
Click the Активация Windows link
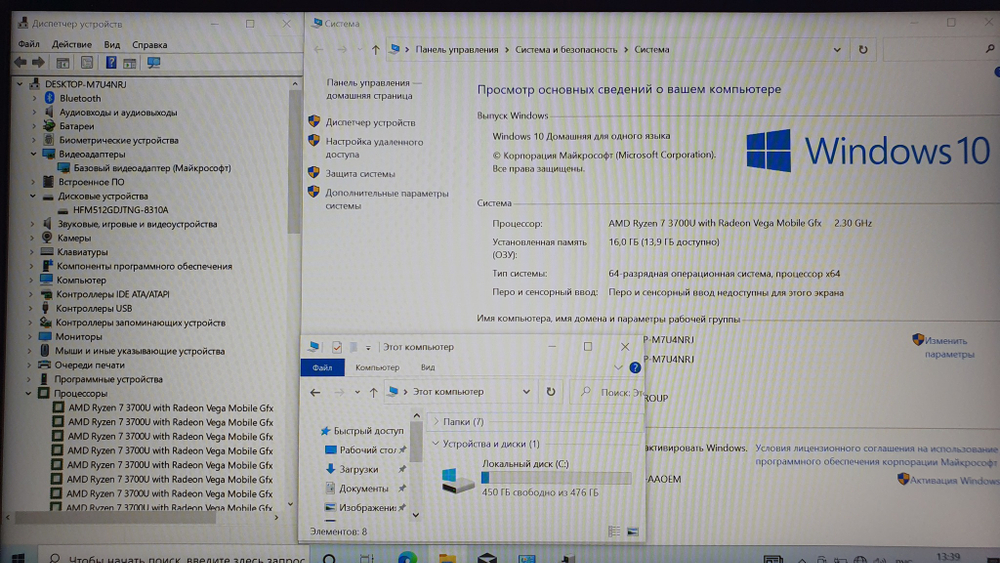[x=955, y=481]
